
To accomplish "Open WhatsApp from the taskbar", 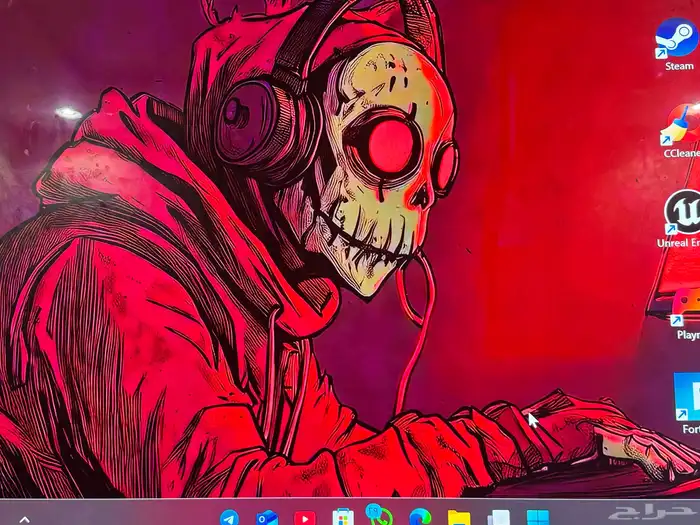I will pos(380,516).
